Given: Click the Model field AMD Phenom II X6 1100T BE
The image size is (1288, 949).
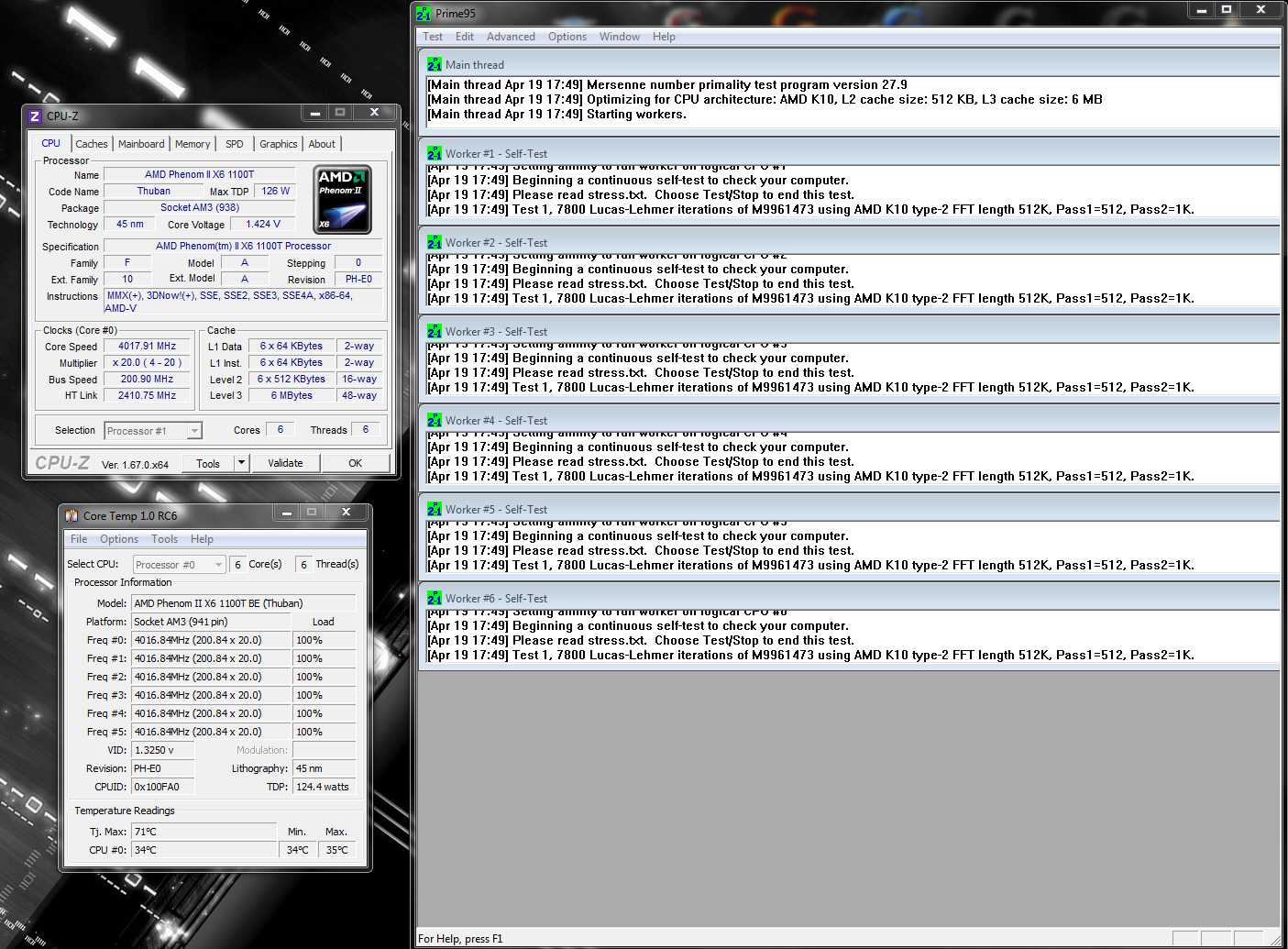Looking at the screenshot, I should coord(244,603).
